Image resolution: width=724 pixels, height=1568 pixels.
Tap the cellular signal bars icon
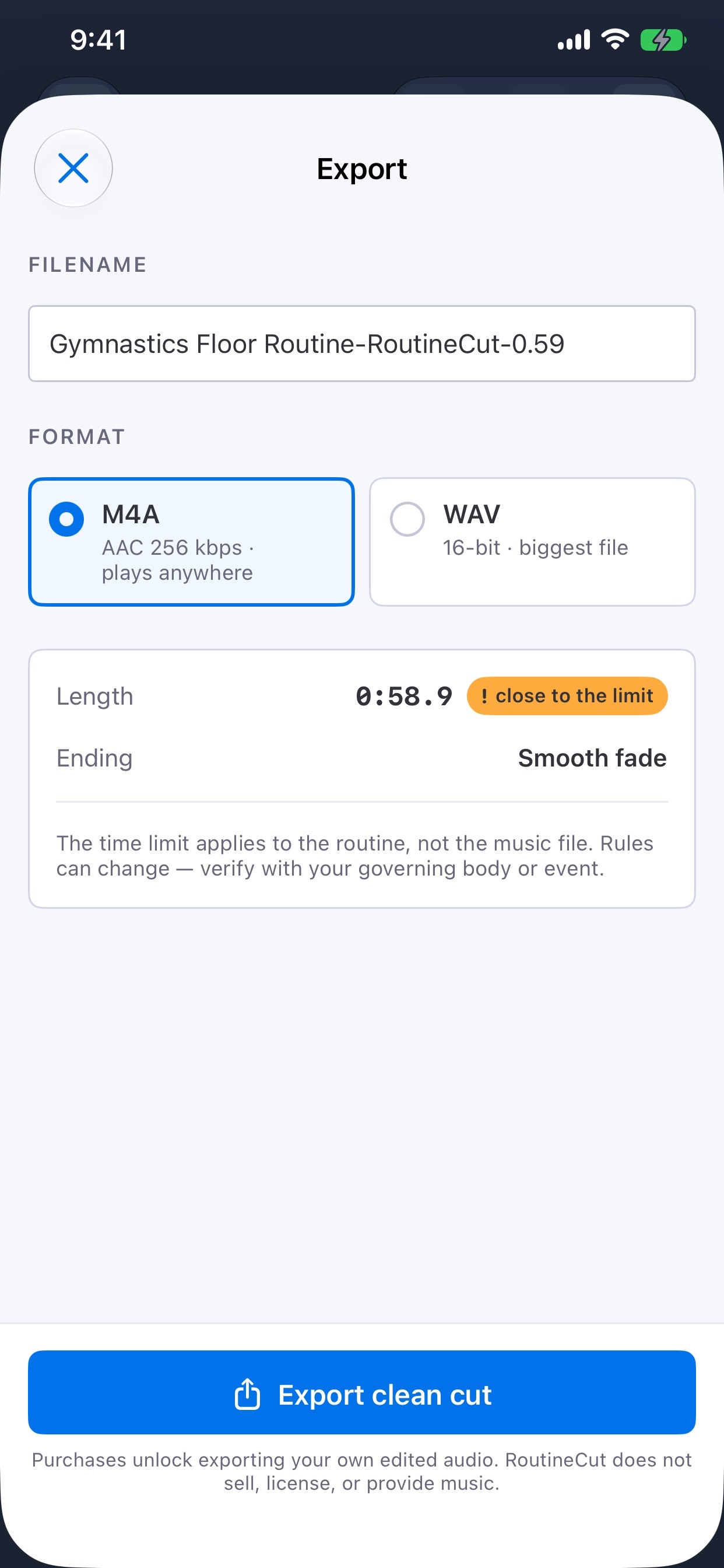(574, 40)
